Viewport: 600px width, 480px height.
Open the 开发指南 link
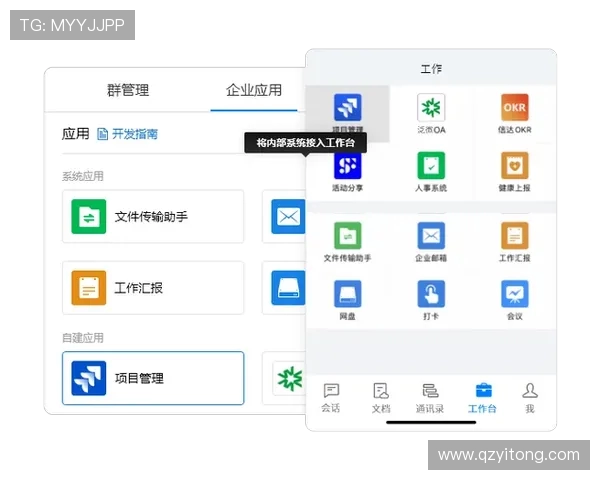point(135,134)
